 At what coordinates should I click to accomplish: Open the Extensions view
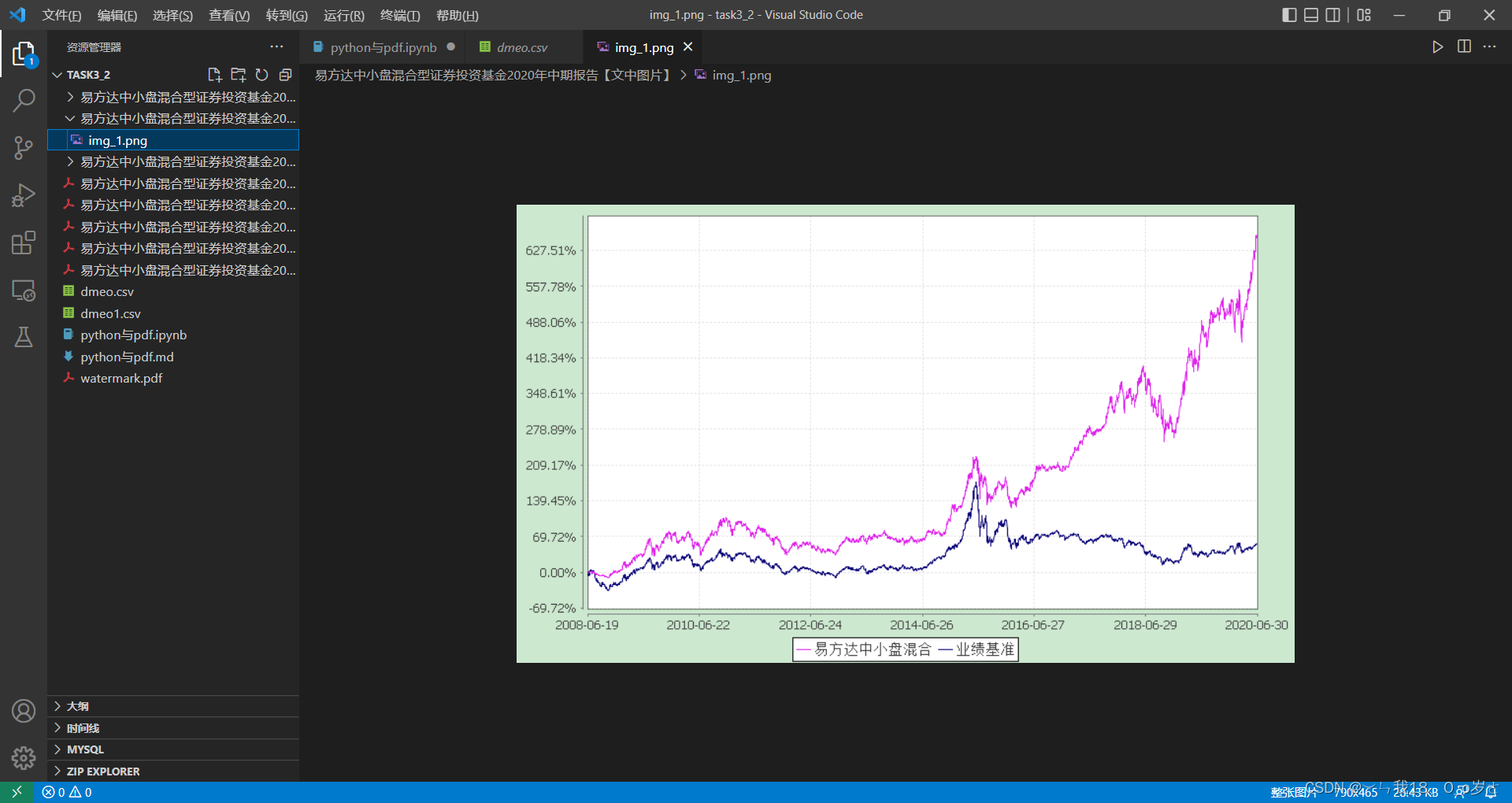pyautogui.click(x=24, y=242)
